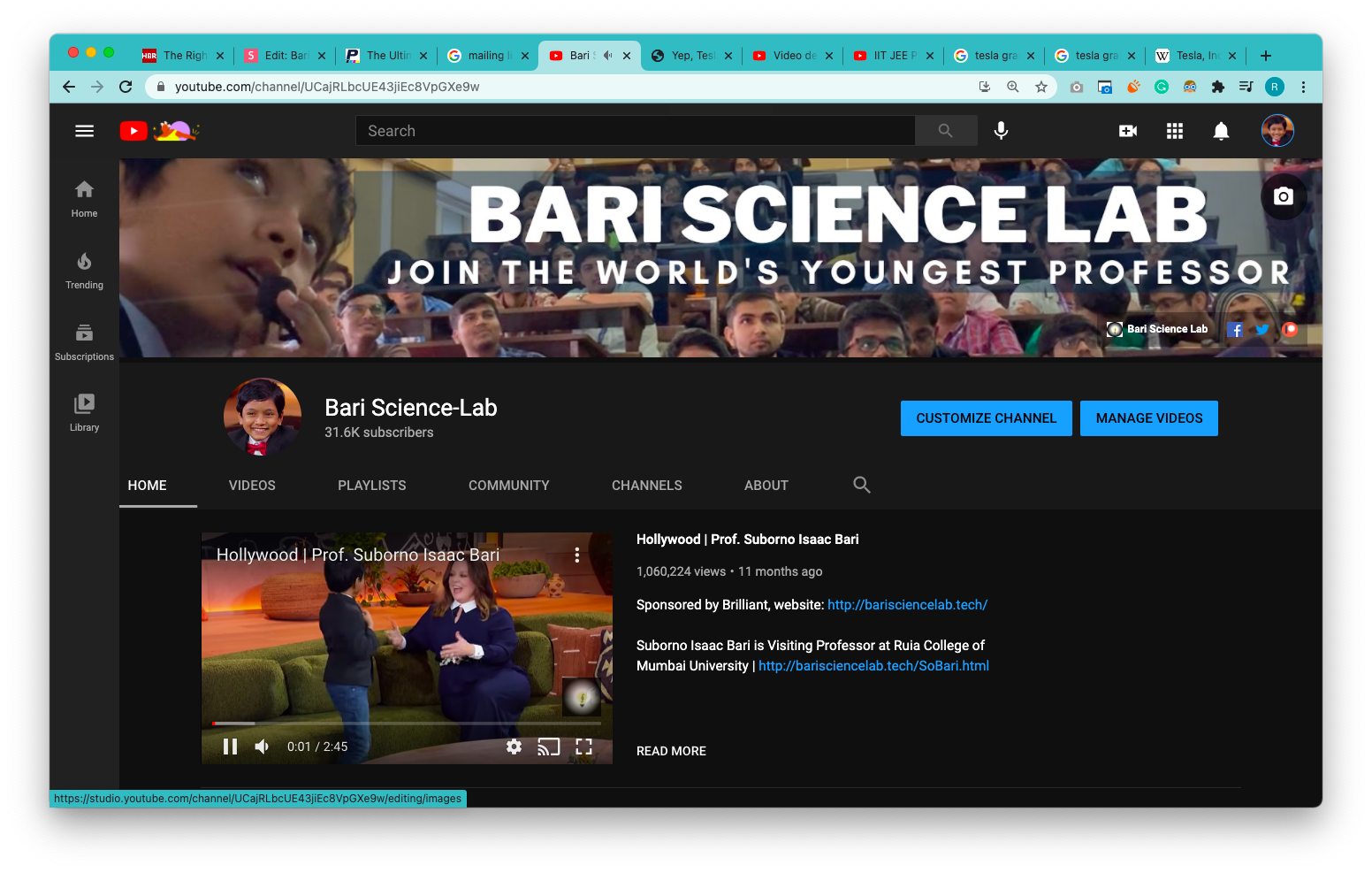The width and height of the screenshot is (1372, 873).
Task: Click the search magnifier button
Action: click(946, 131)
